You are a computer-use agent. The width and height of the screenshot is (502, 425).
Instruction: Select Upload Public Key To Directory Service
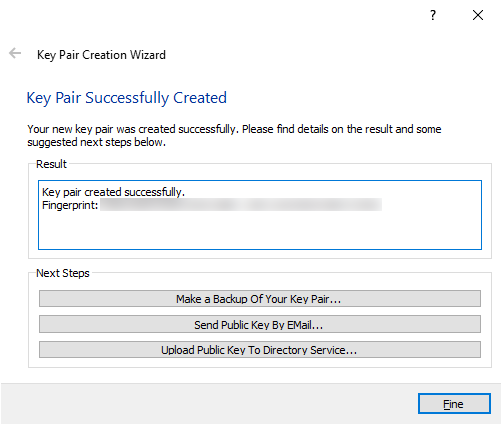point(260,350)
